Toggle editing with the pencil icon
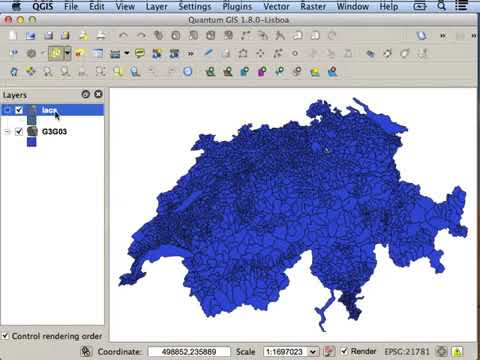This screenshot has height=360, width=480. [208, 53]
